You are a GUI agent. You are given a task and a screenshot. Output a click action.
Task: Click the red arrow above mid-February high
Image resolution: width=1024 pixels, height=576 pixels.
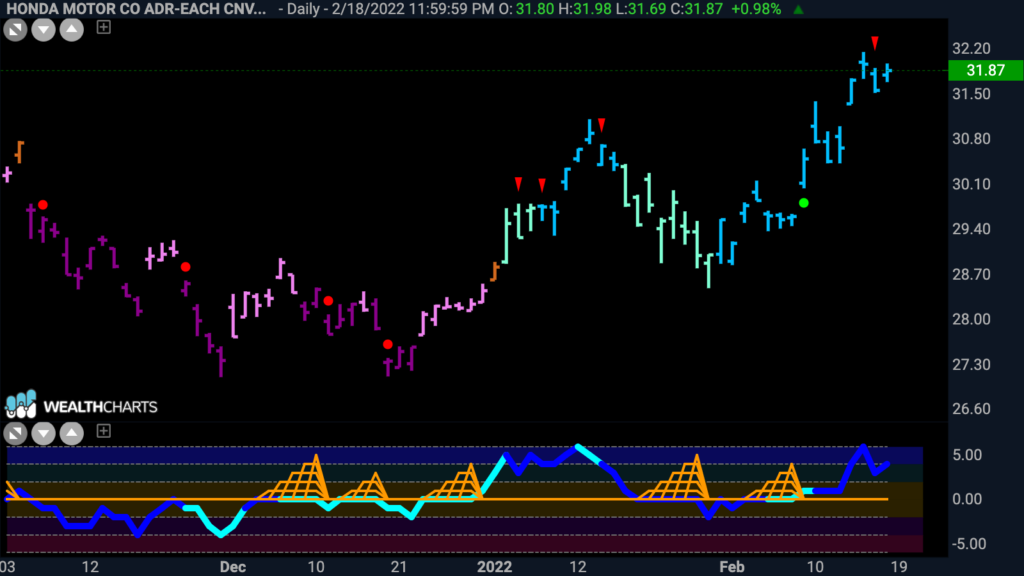[874, 43]
